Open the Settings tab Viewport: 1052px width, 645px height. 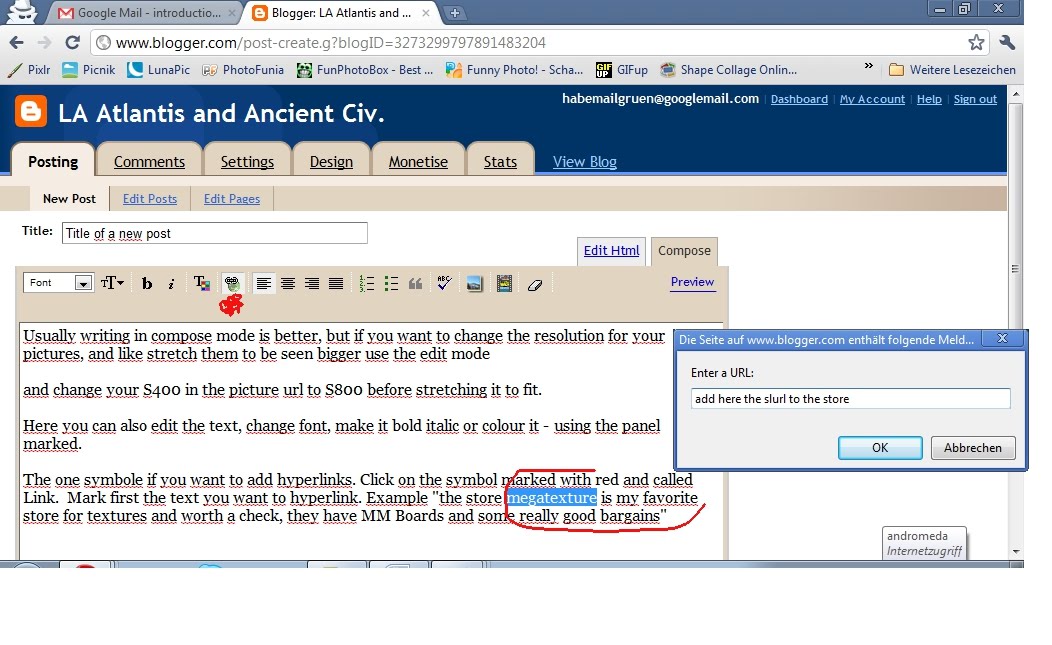[x=247, y=161]
